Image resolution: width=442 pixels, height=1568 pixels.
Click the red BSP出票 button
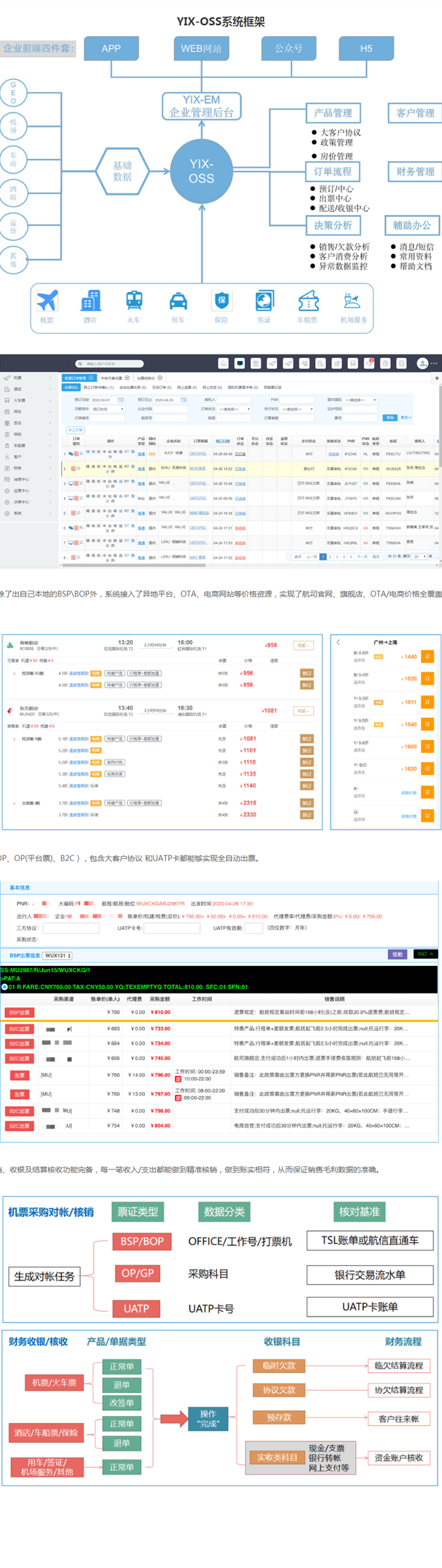(x=19, y=1013)
